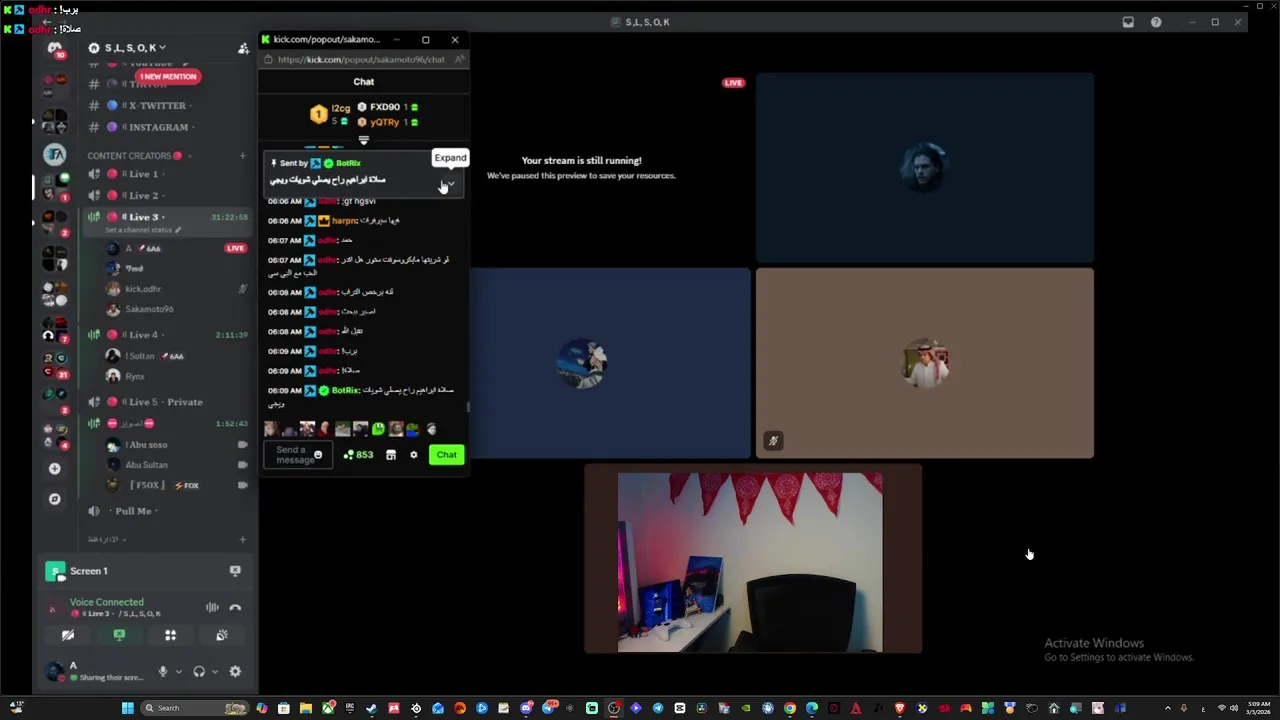Select user Abu Sultan in voice list

click(146, 465)
